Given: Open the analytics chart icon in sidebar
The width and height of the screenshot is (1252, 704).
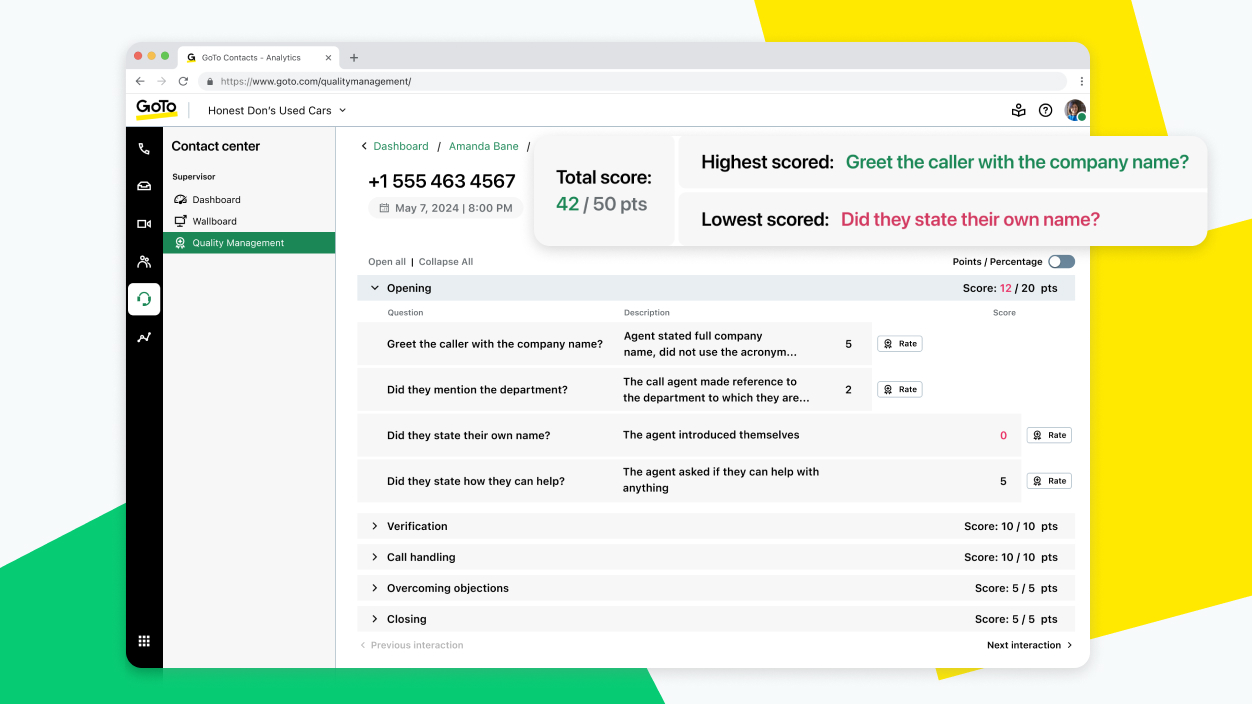Looking at the screenshot, I should point(144,338).
